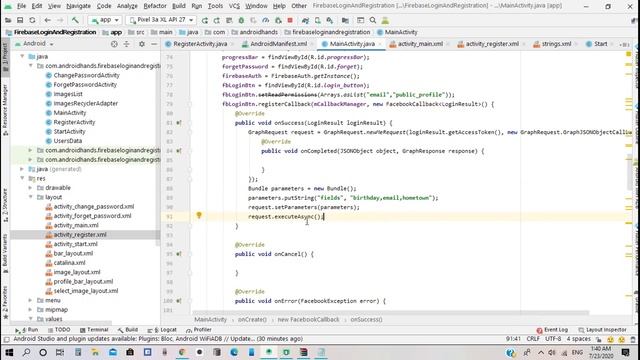Screen dimensions: 640x360
Task: Expand the java (generated) folder
Action: pos(22,169)
